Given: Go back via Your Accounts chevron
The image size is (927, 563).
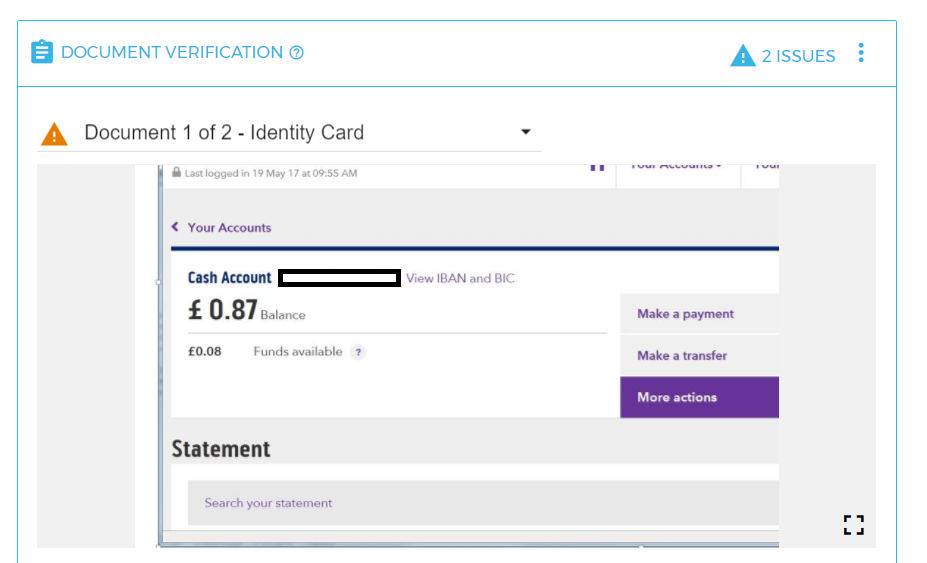Looking at the screenshot, I should pos(175,227).
